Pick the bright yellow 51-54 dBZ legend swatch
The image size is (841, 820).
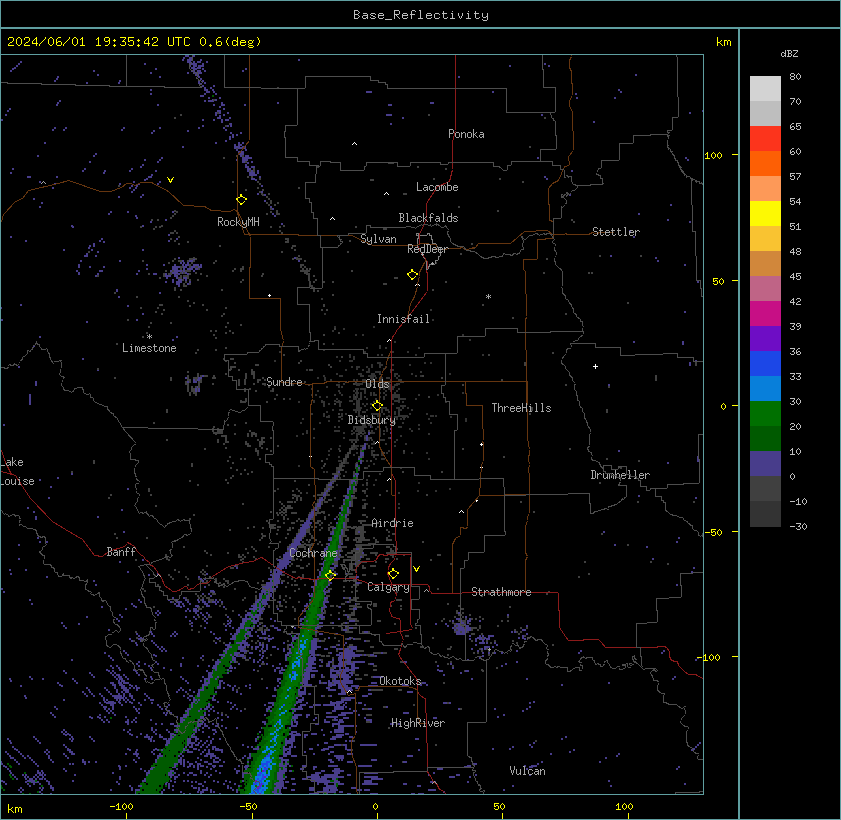click(765, 213)
